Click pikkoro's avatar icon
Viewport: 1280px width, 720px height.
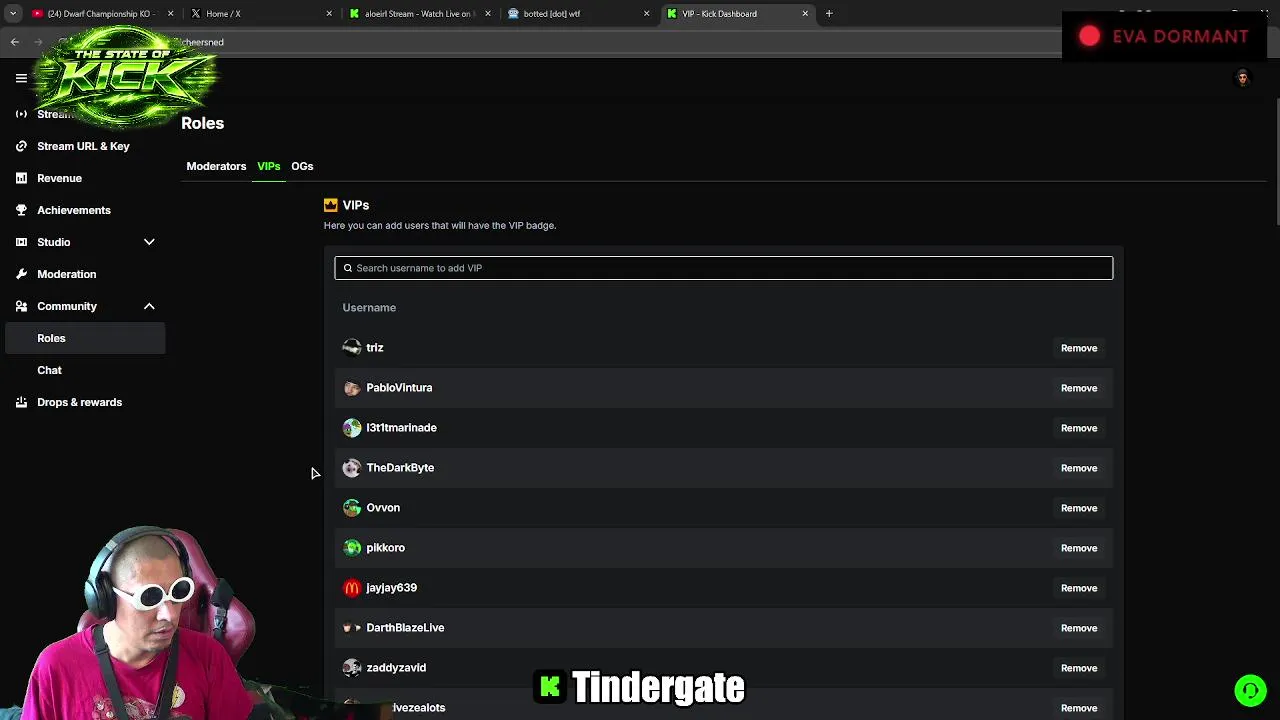tap(352, 547)
